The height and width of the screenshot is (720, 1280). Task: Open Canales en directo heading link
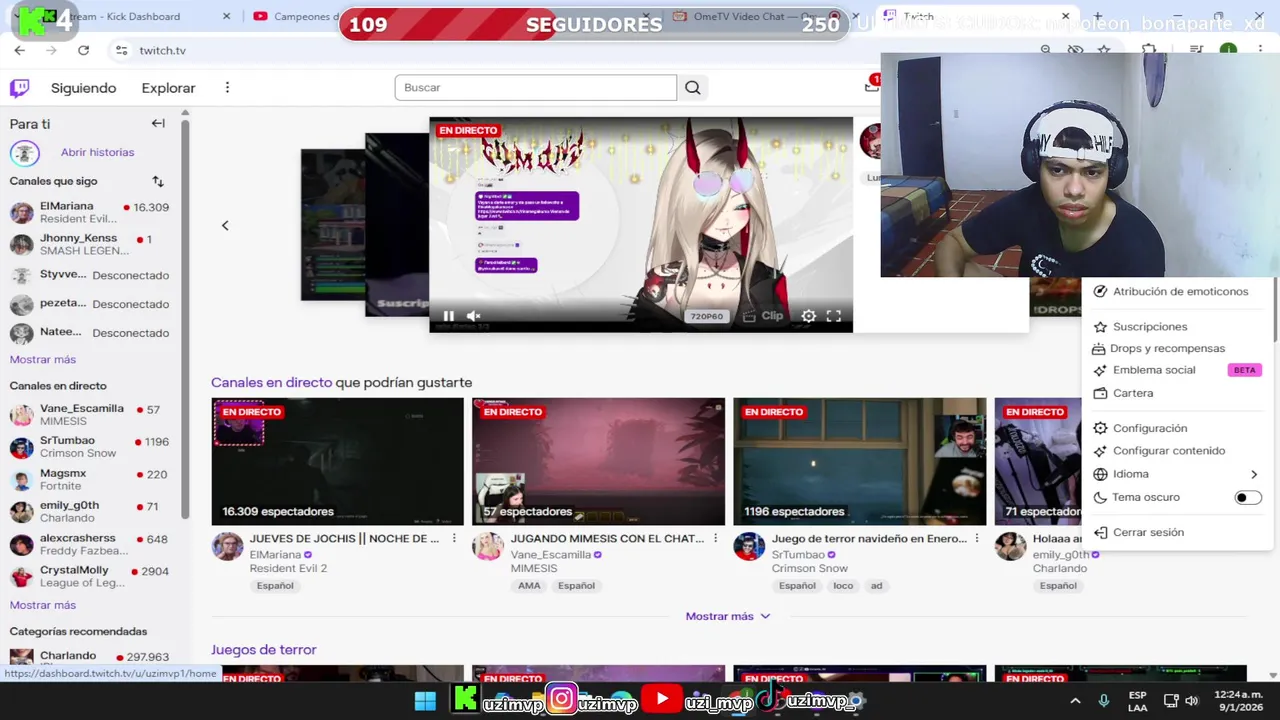point(271,382)
